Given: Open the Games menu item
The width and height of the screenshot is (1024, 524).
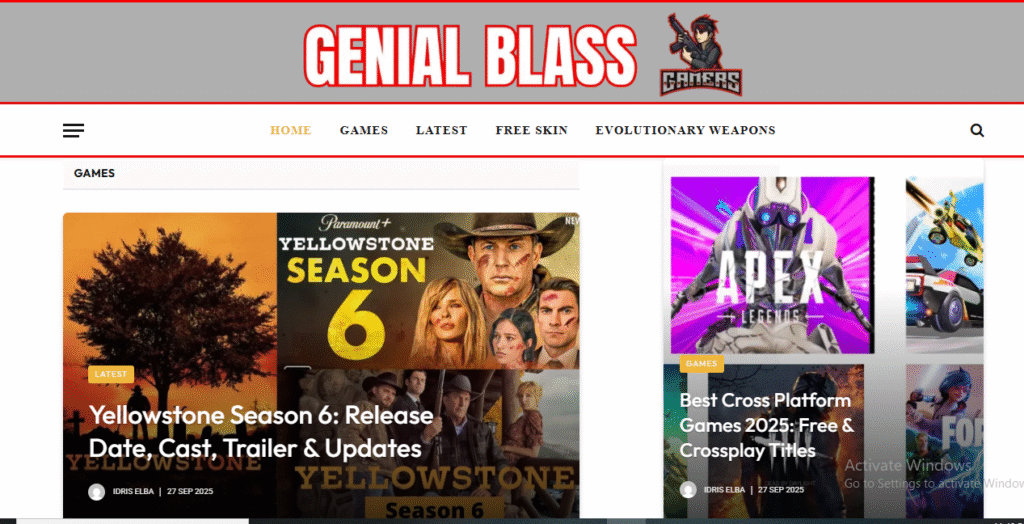Looking at the screenshot, I should [x=364, y=130].
